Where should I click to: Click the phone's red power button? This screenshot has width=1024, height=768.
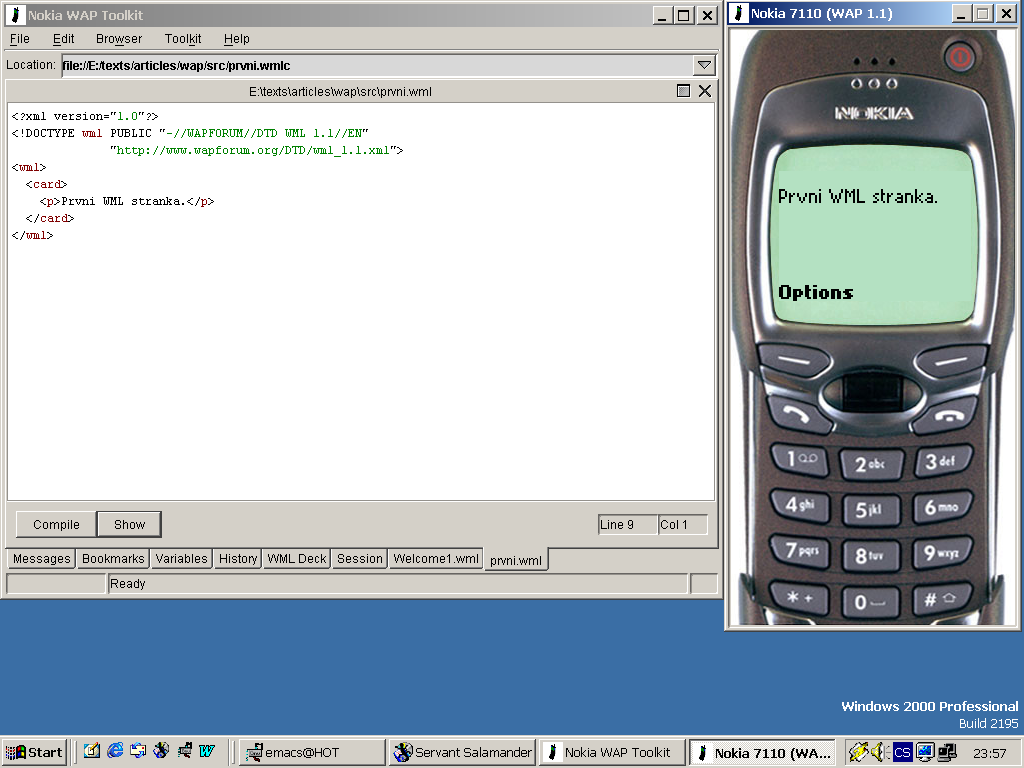tap(959, 57)
